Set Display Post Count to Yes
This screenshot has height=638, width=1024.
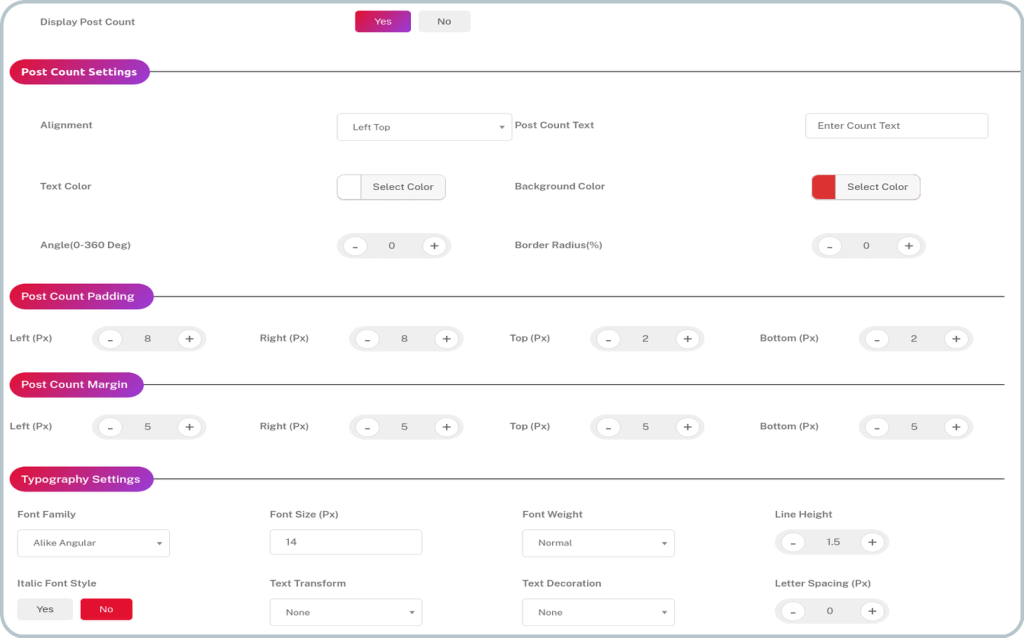pyautogui.click(x=382, y=22)
